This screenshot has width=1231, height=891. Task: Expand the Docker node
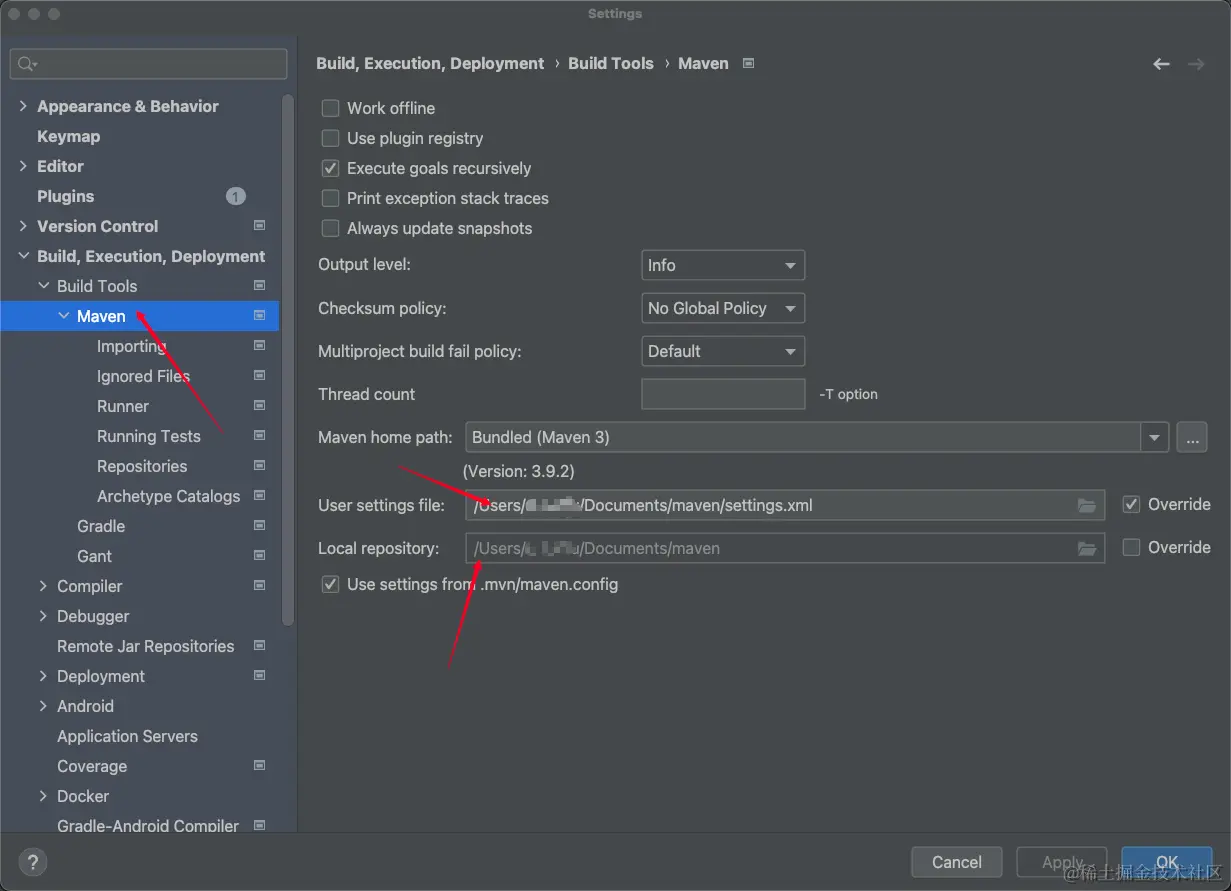point(44,796)
